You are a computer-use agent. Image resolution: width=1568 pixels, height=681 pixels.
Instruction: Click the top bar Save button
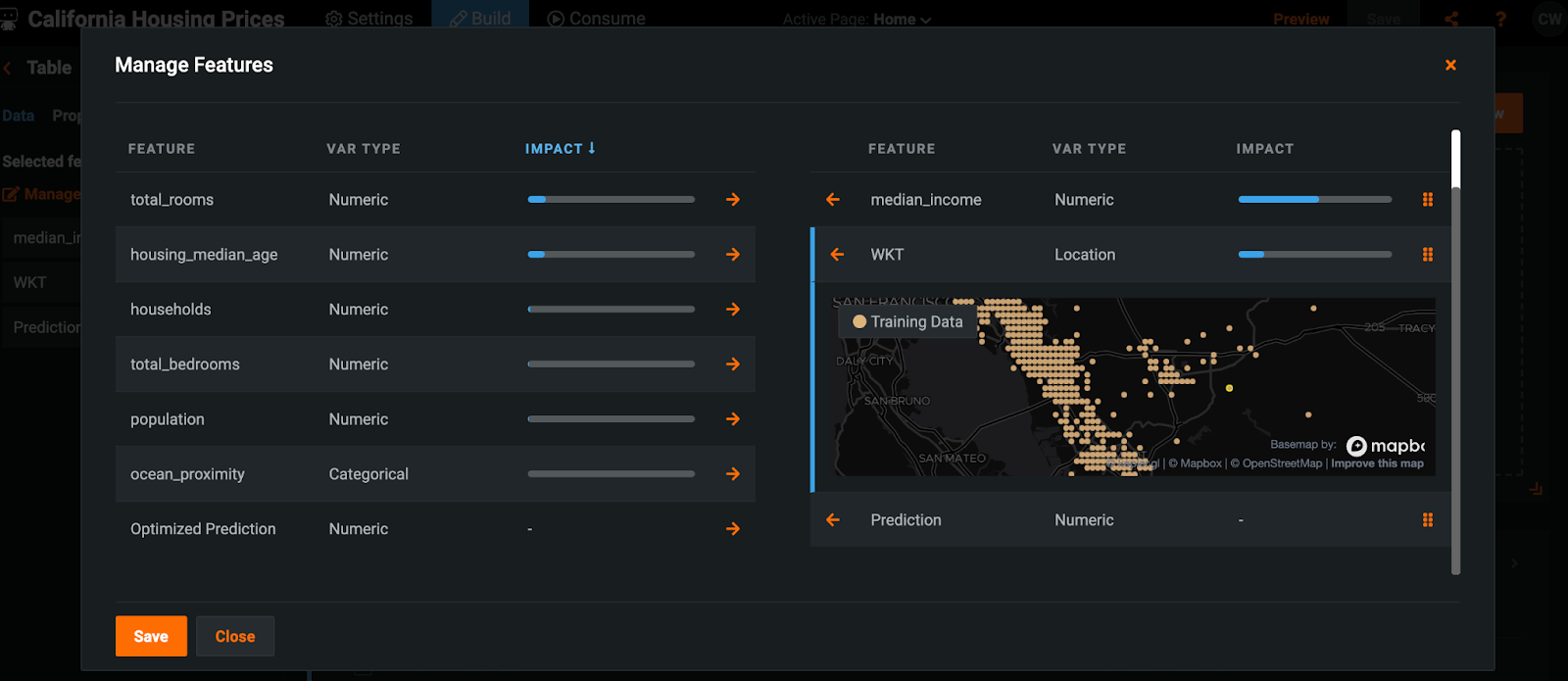coord(1383,19)
